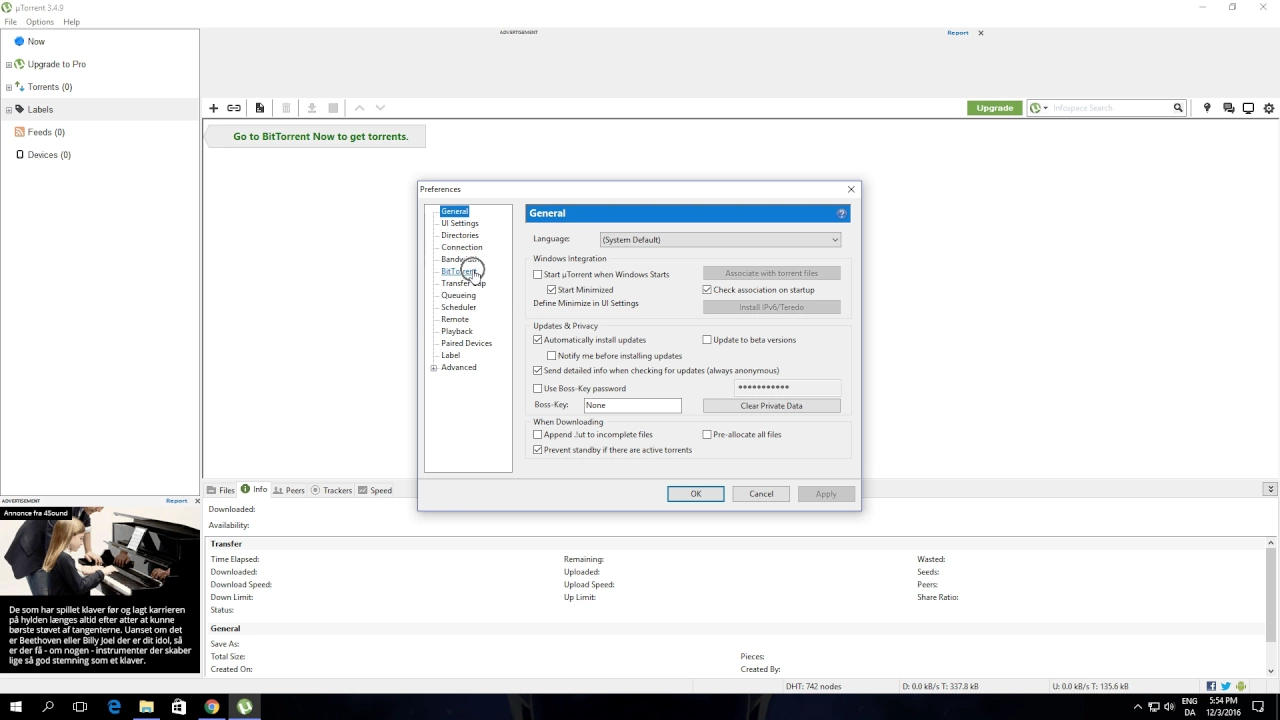Screen dimensions: 1280x720
Task: Click the Android icon in status bar
Action: 1241,687
